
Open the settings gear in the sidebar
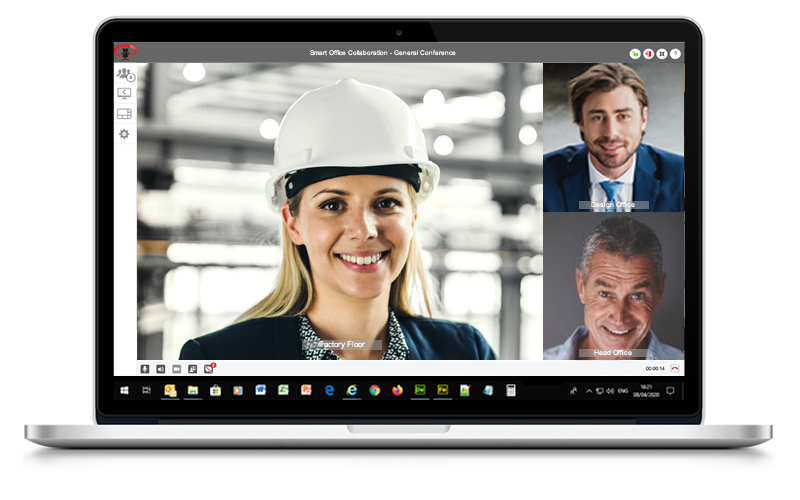124,134
